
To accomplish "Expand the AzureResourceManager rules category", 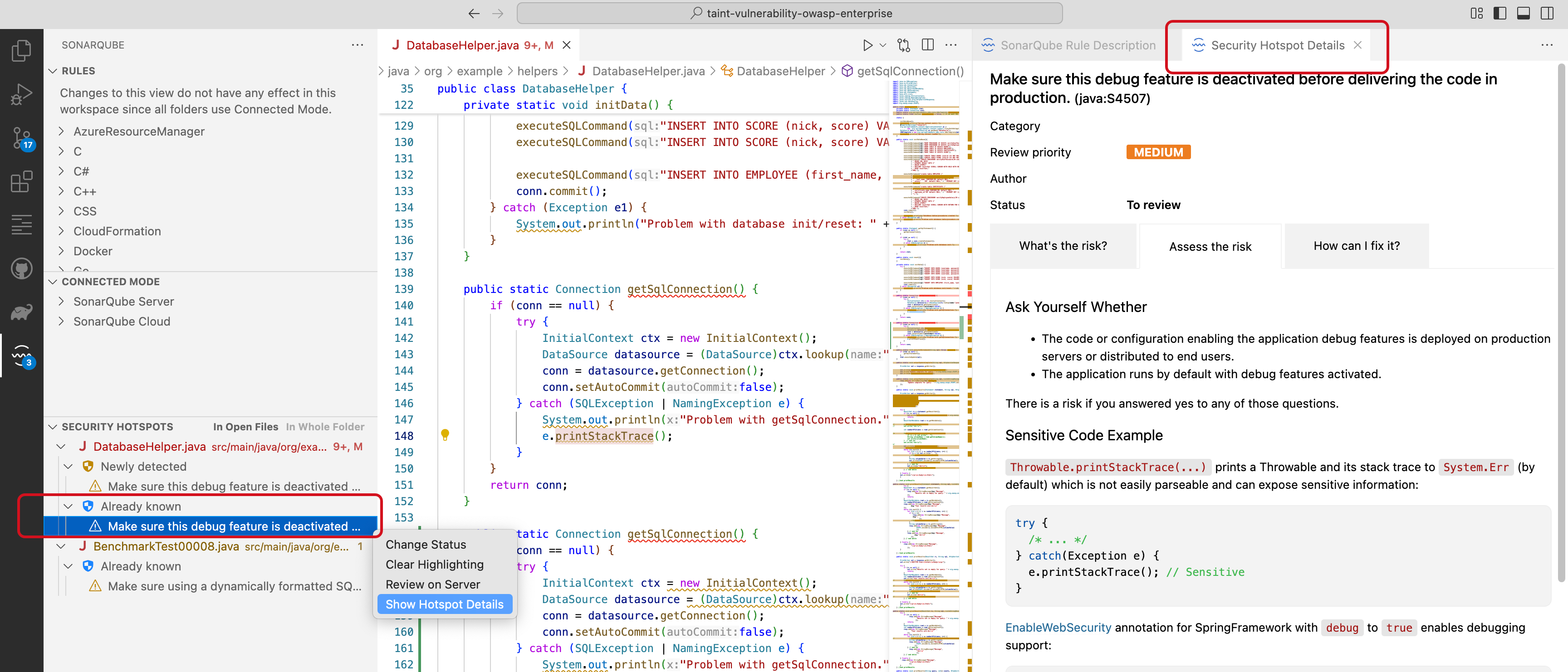I will (x=139, y=131).
